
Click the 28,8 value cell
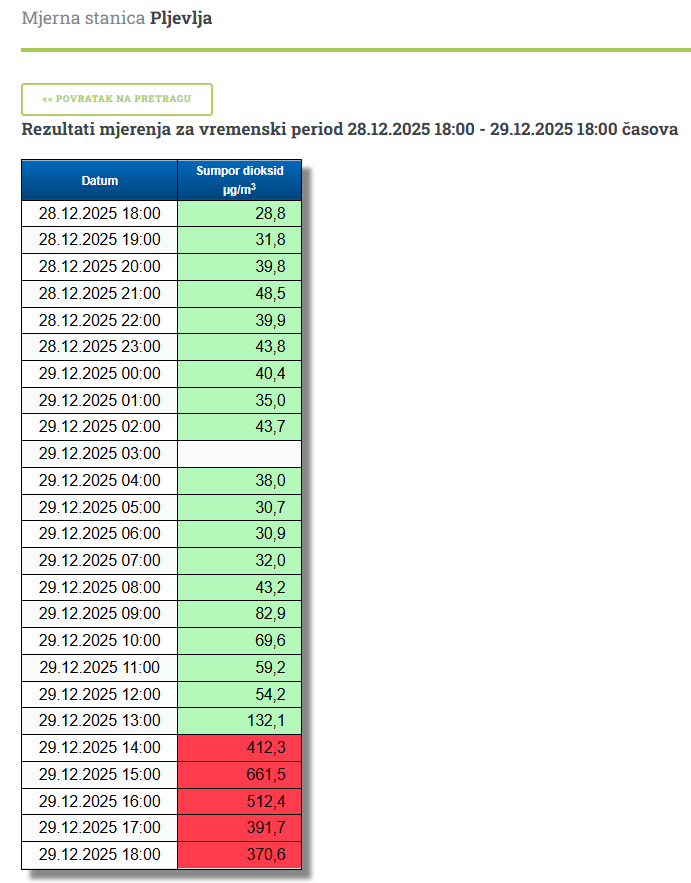coord(239,213)
